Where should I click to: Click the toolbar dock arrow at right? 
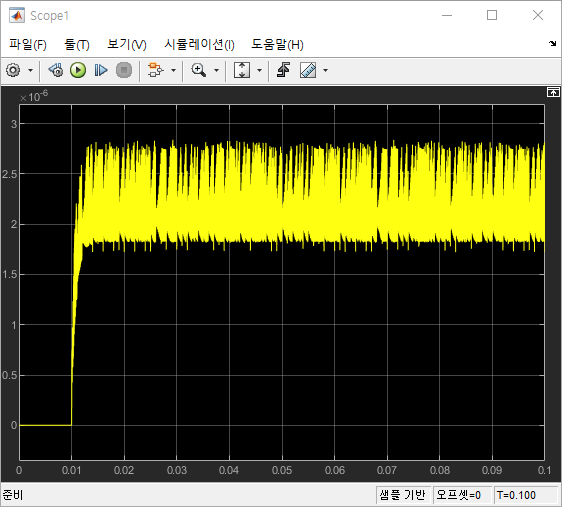pos(552,44)
